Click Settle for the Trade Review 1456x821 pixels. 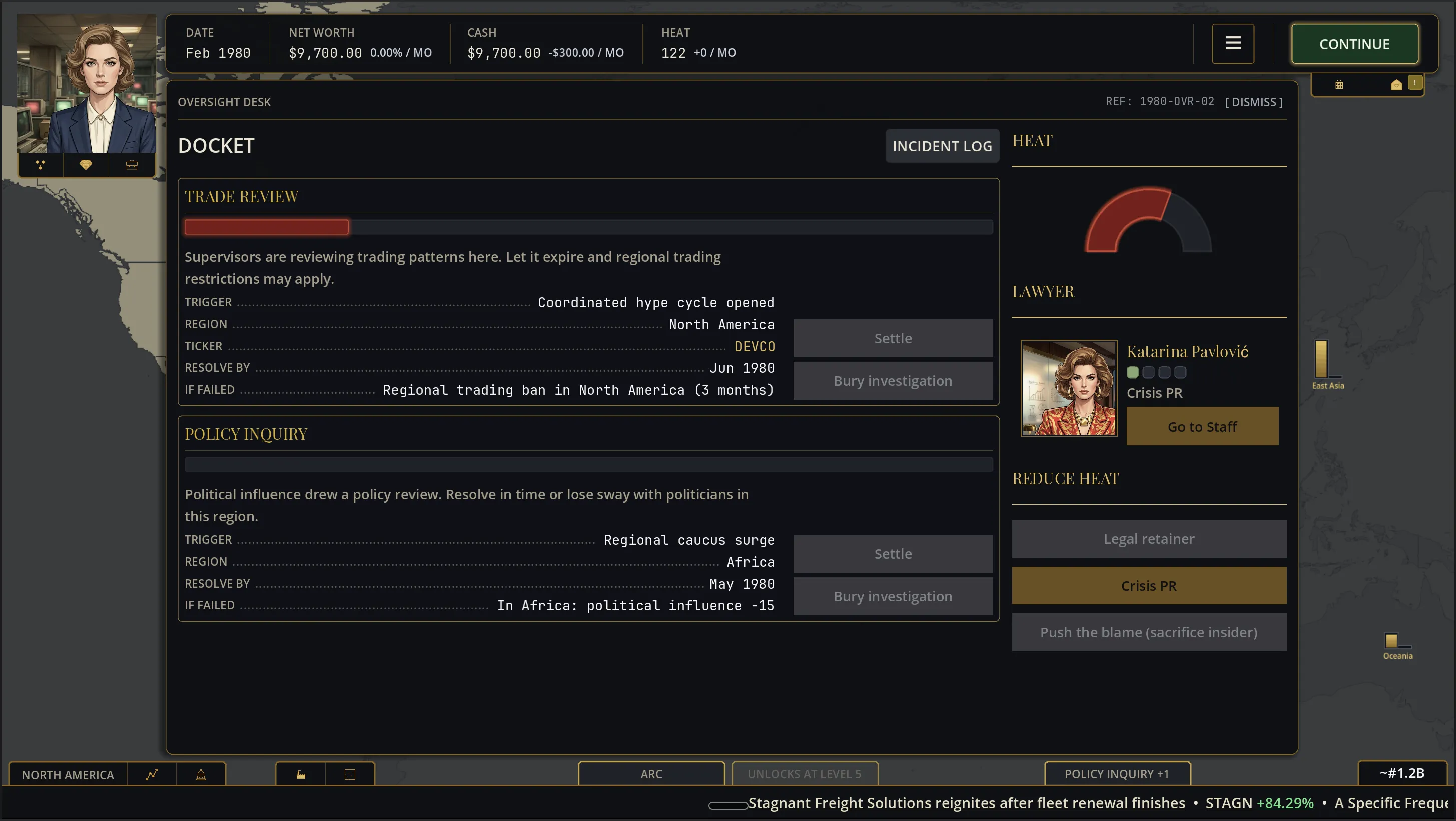[x=893, y=338]
